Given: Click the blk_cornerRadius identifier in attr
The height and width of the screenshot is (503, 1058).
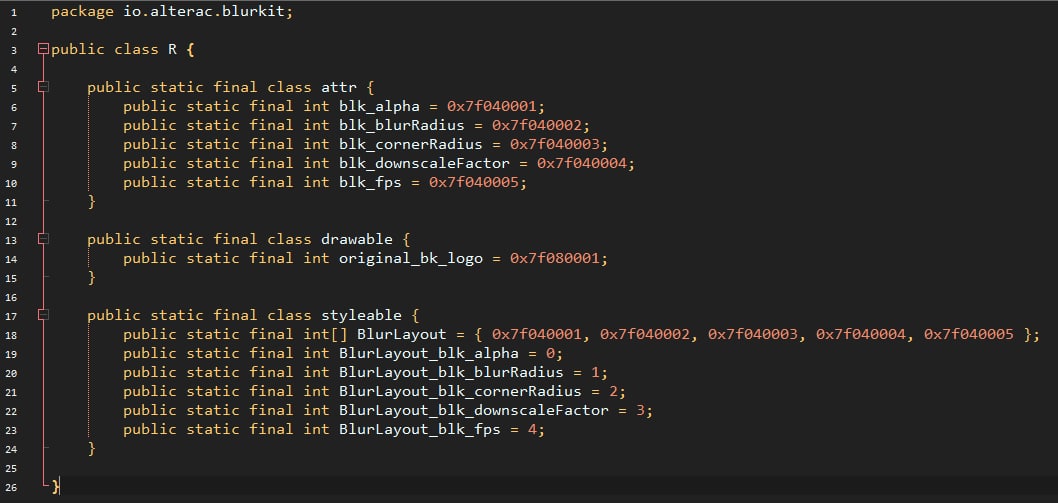Looking at the screenshot, I should point(411,144).
